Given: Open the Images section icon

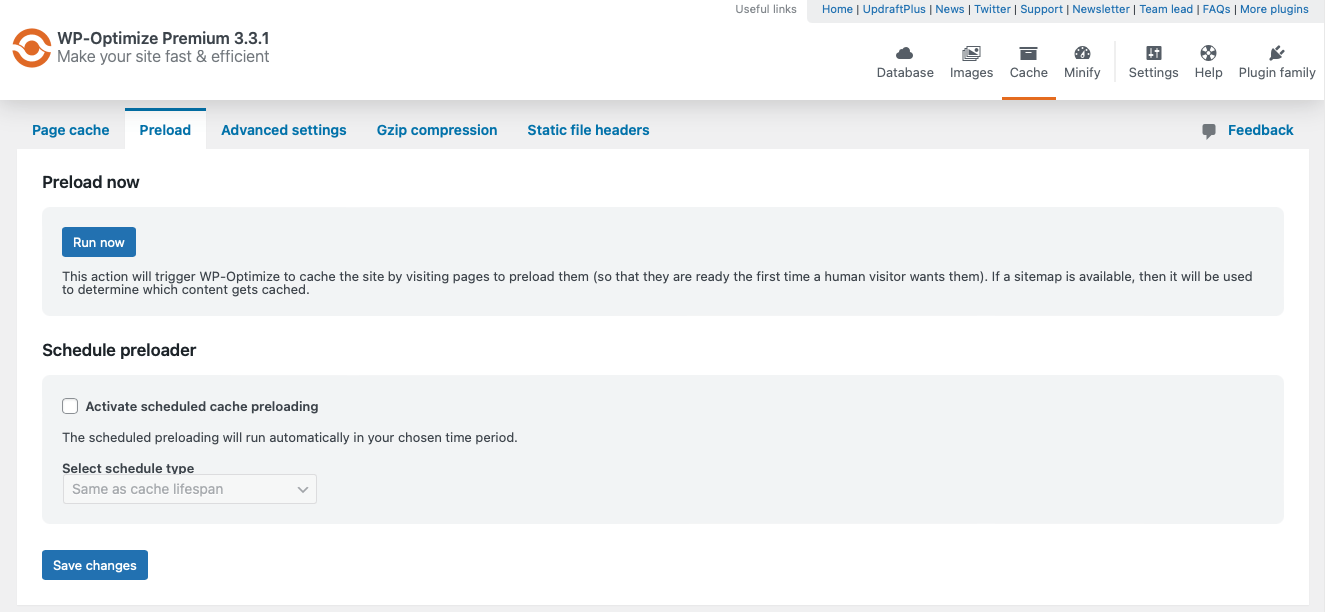Looking at the screenshot, I should pyautogui.click(x=971, y=53).
